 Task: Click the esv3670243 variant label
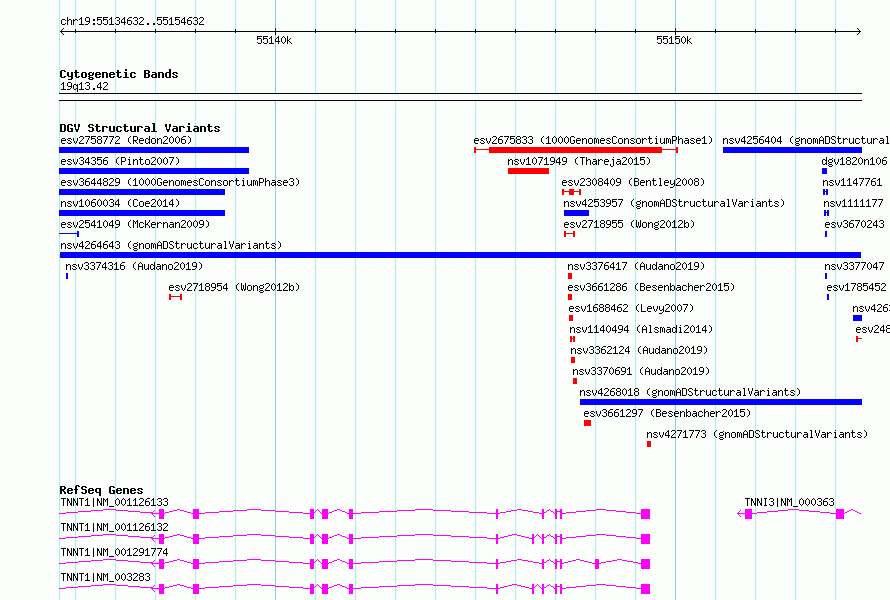tap(854, 224)
